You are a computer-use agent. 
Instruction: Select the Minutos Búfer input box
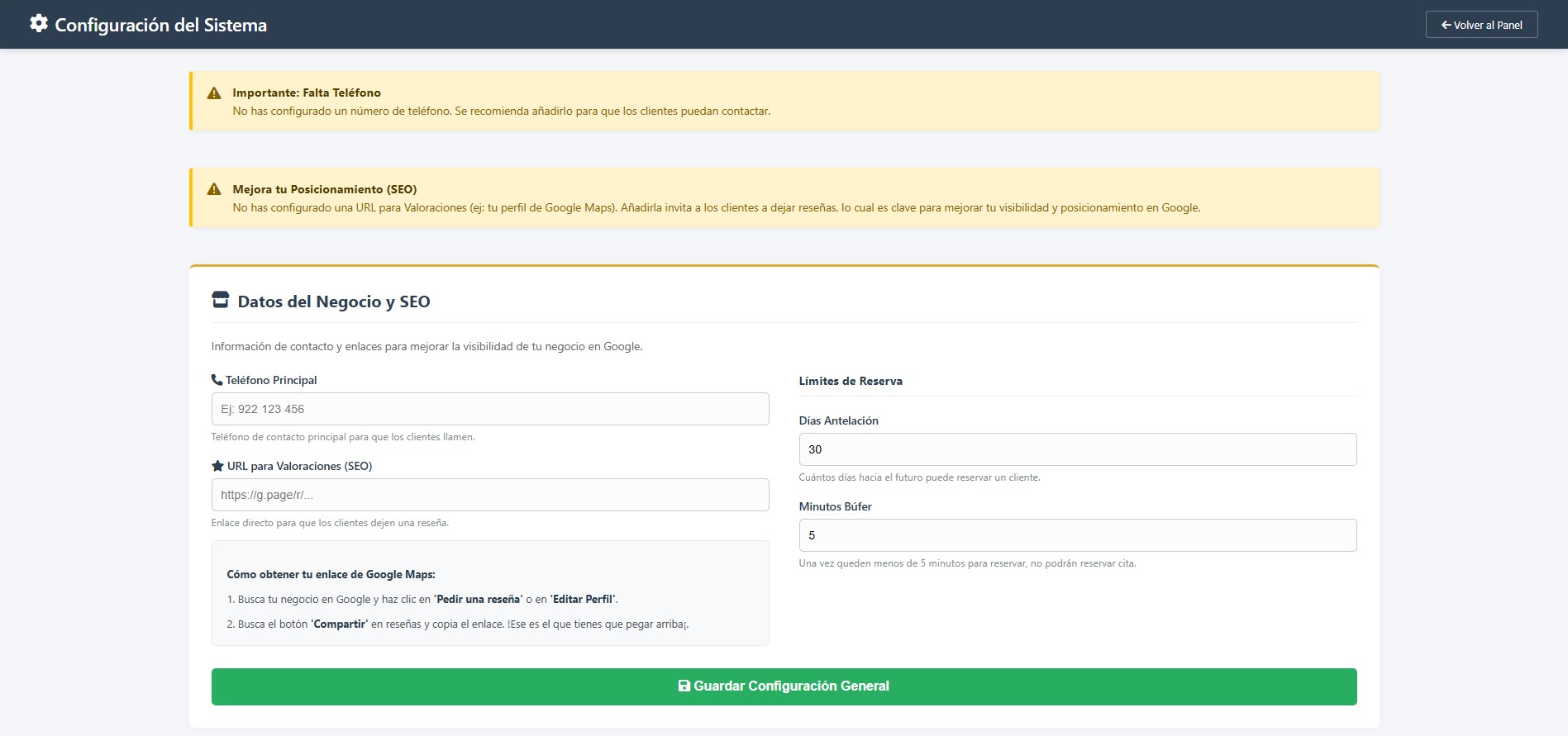(x=1077, y=535)
